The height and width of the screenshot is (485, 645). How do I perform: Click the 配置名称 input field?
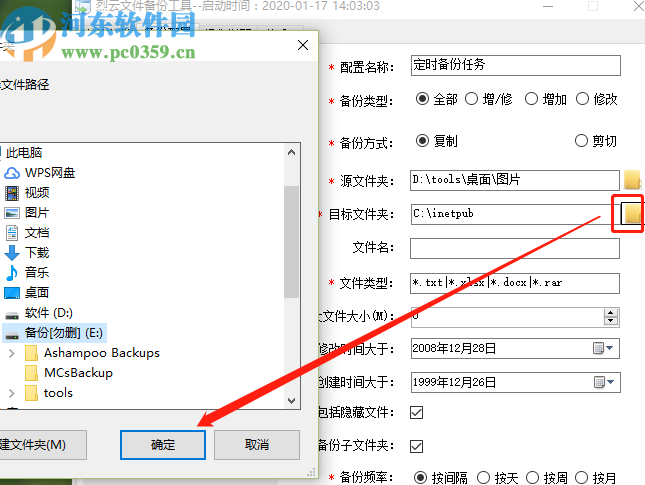pos(515,65)
